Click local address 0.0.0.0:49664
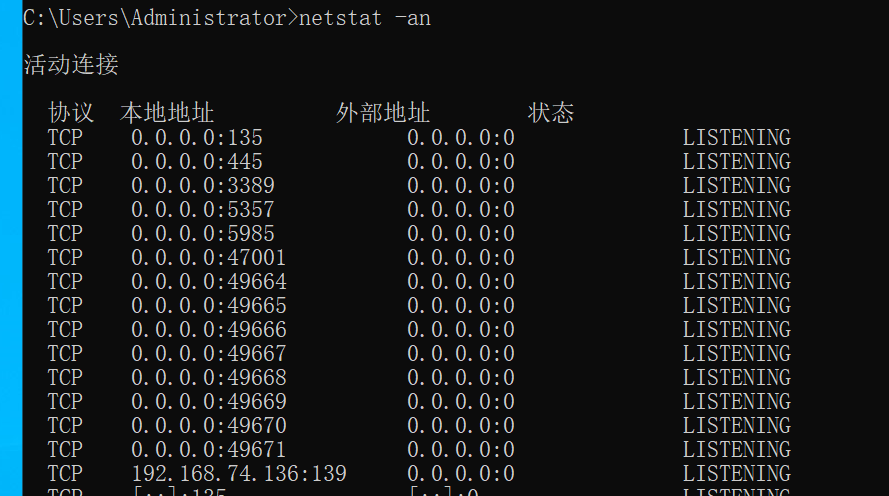889x496 pixels. point(209,282)
